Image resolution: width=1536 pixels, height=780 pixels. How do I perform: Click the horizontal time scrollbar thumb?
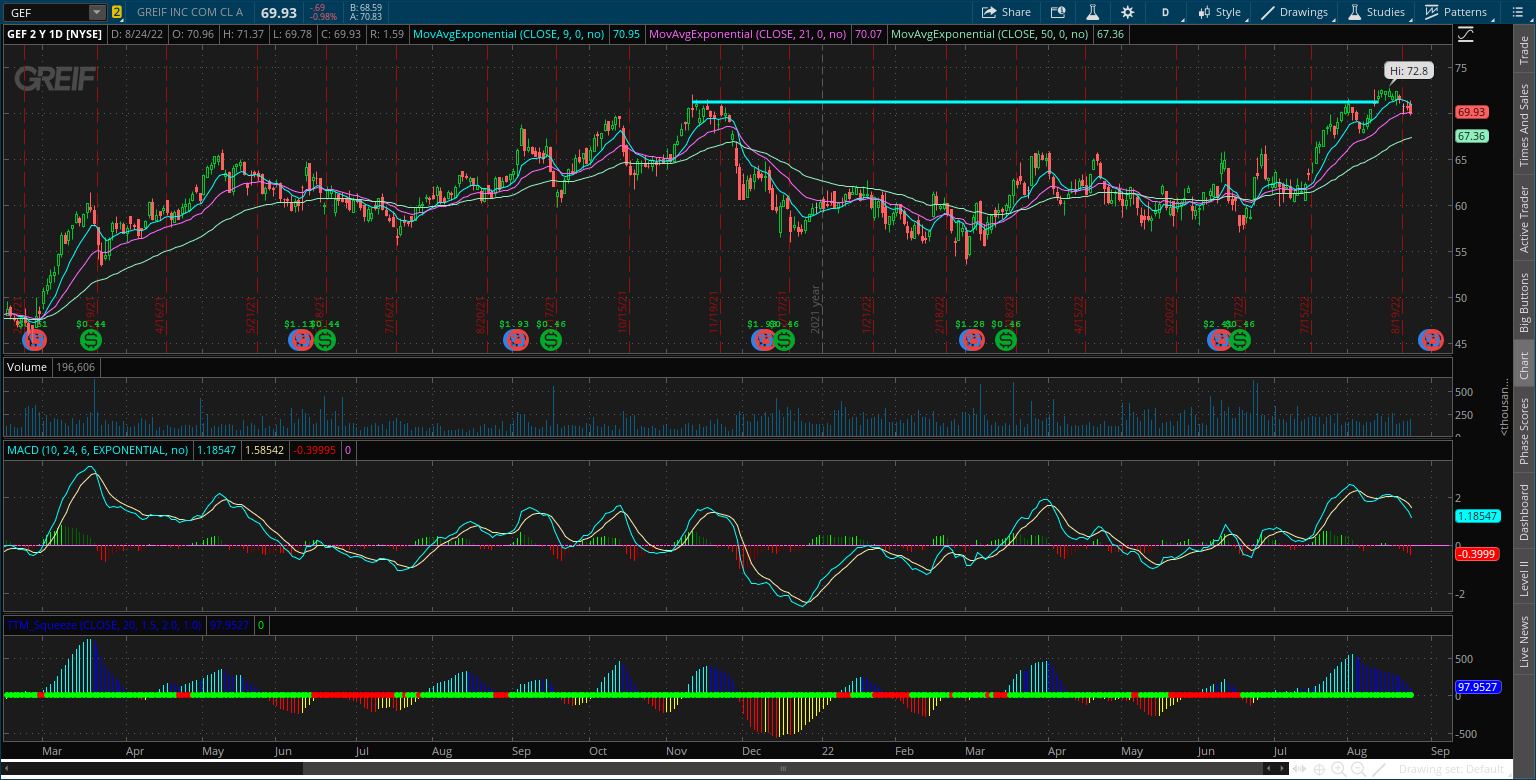[x=782, y=769]
